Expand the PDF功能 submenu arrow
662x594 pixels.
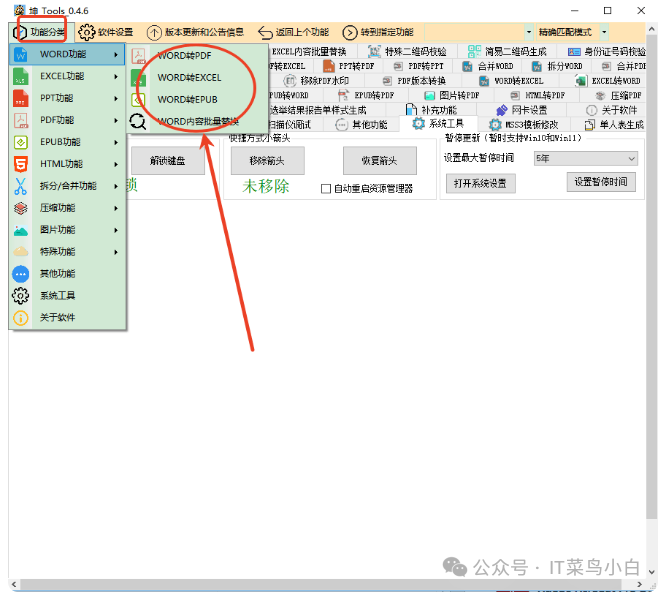116,120
